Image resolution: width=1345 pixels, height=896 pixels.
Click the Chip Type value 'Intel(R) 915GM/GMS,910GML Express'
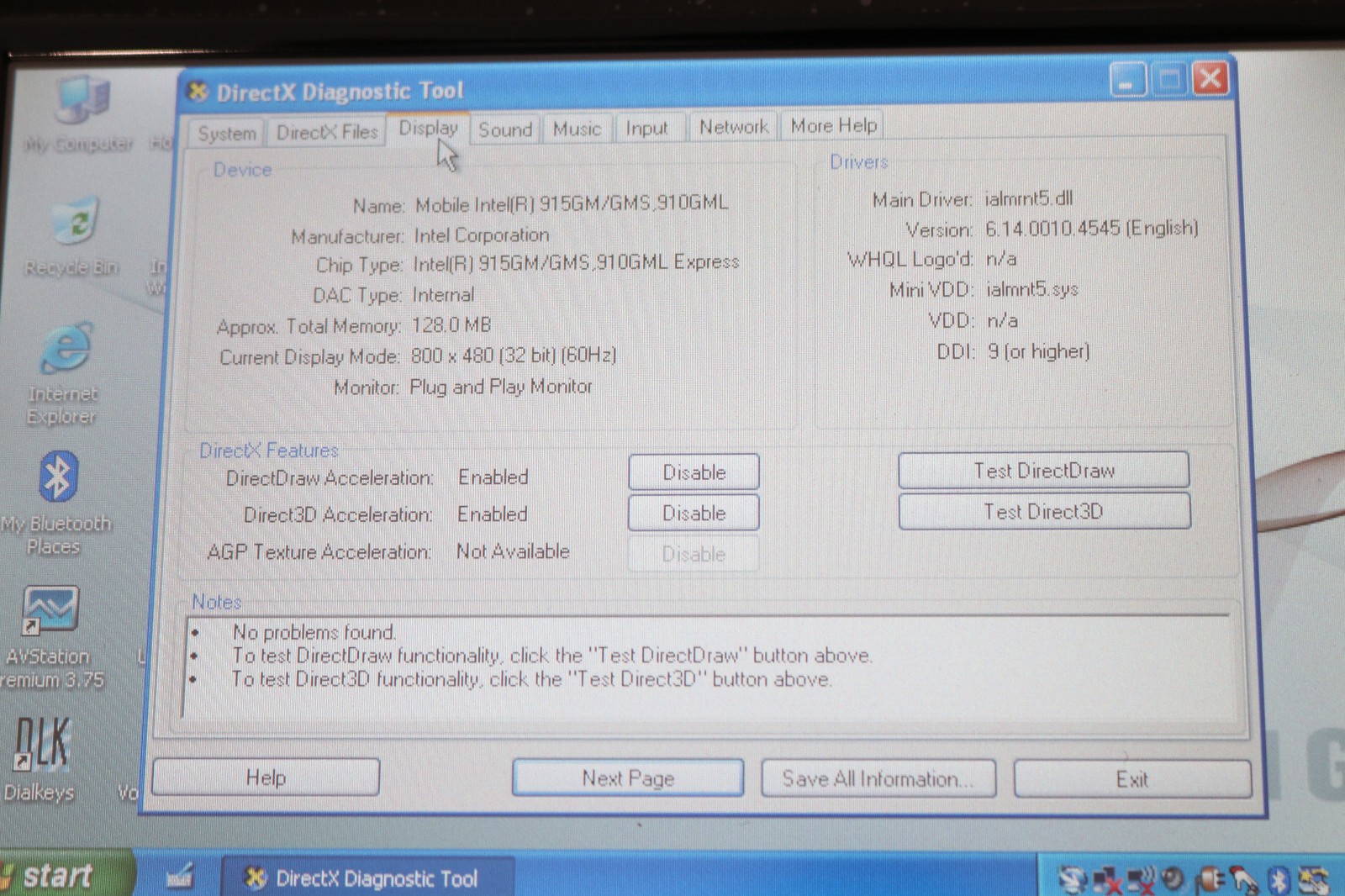tap(576, 263)
